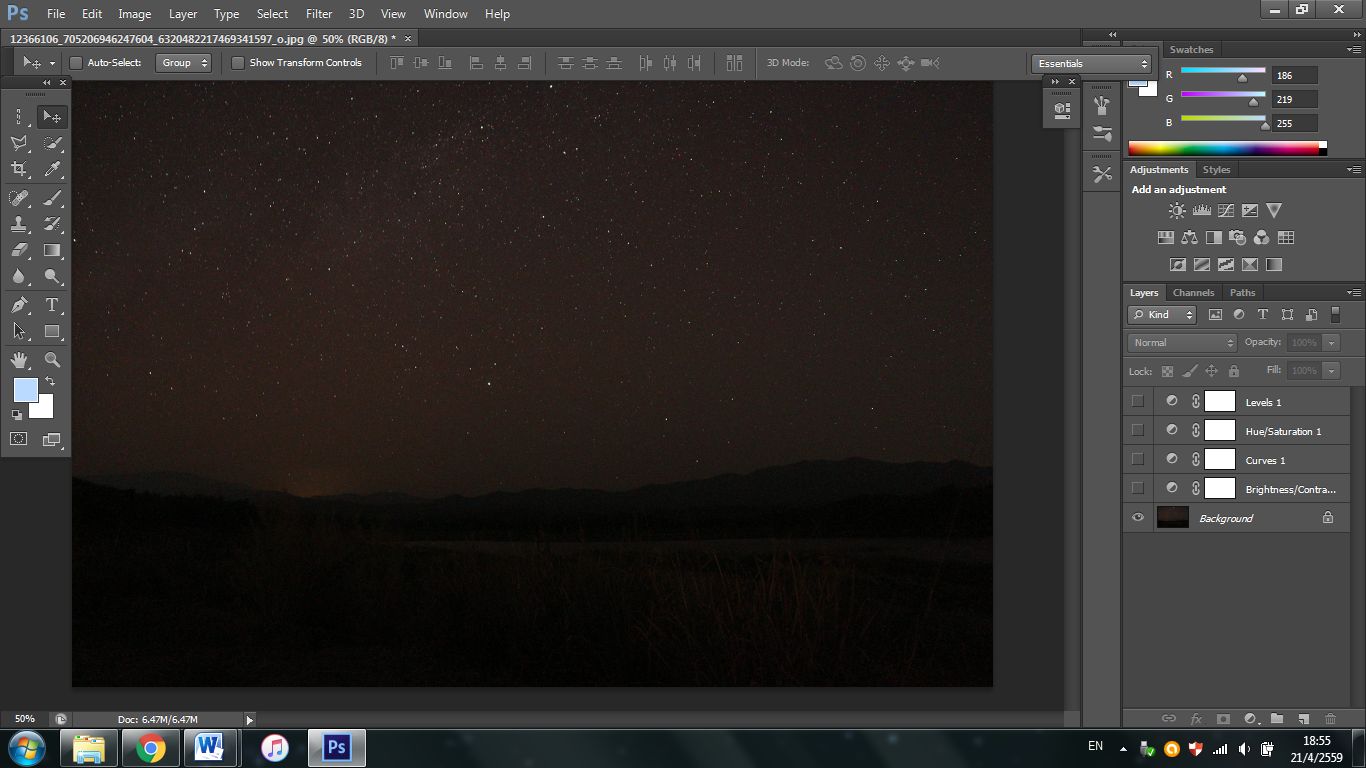Select the Eyedropper tool

(x=52, y=169)
